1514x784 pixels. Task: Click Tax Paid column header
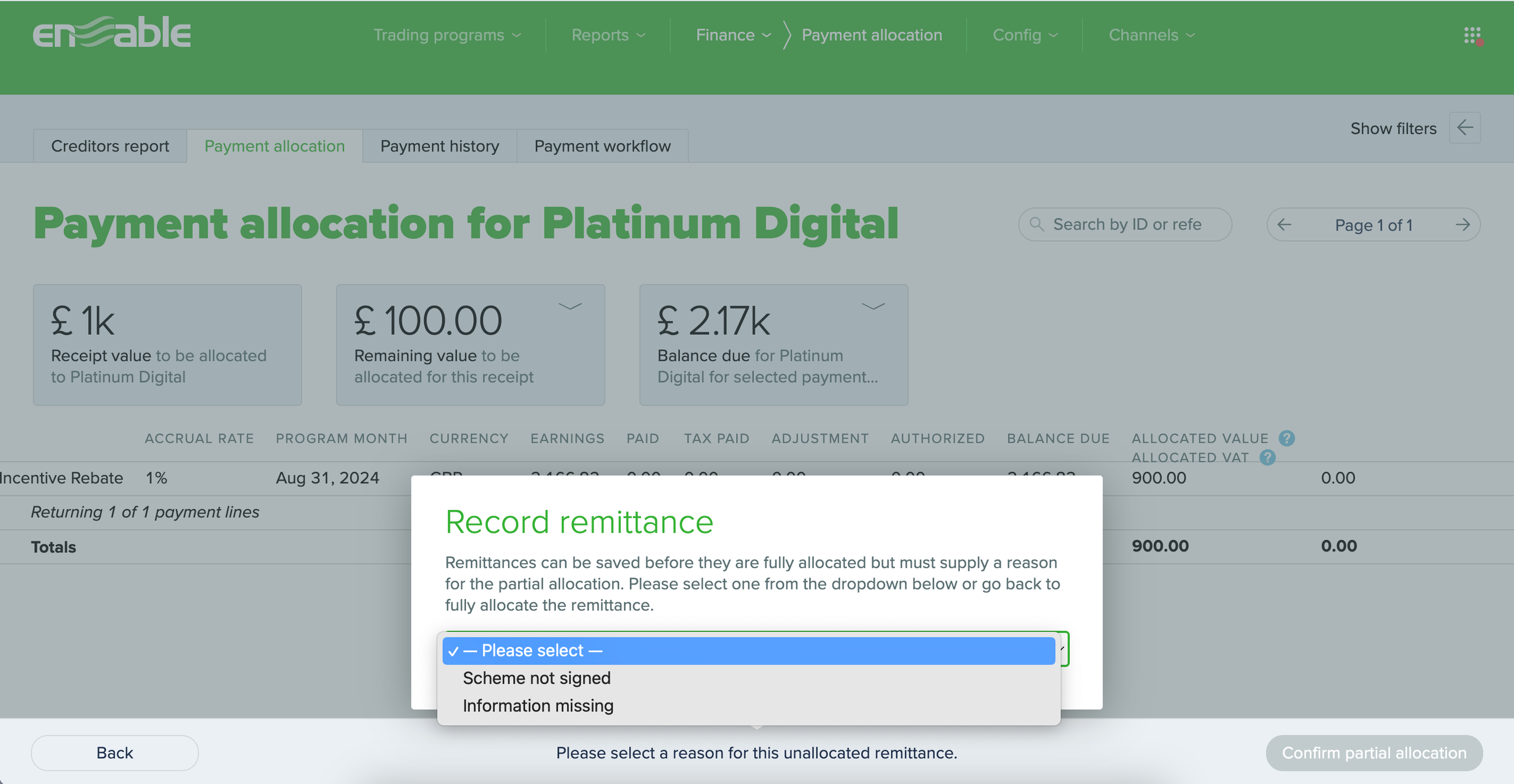click(x=716, y=439)
